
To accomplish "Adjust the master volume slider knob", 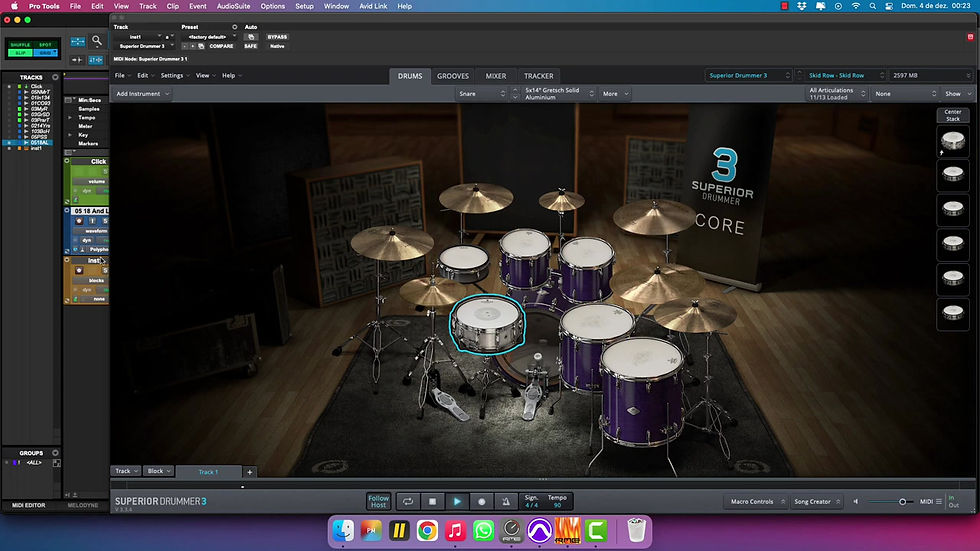I will 902,502.
